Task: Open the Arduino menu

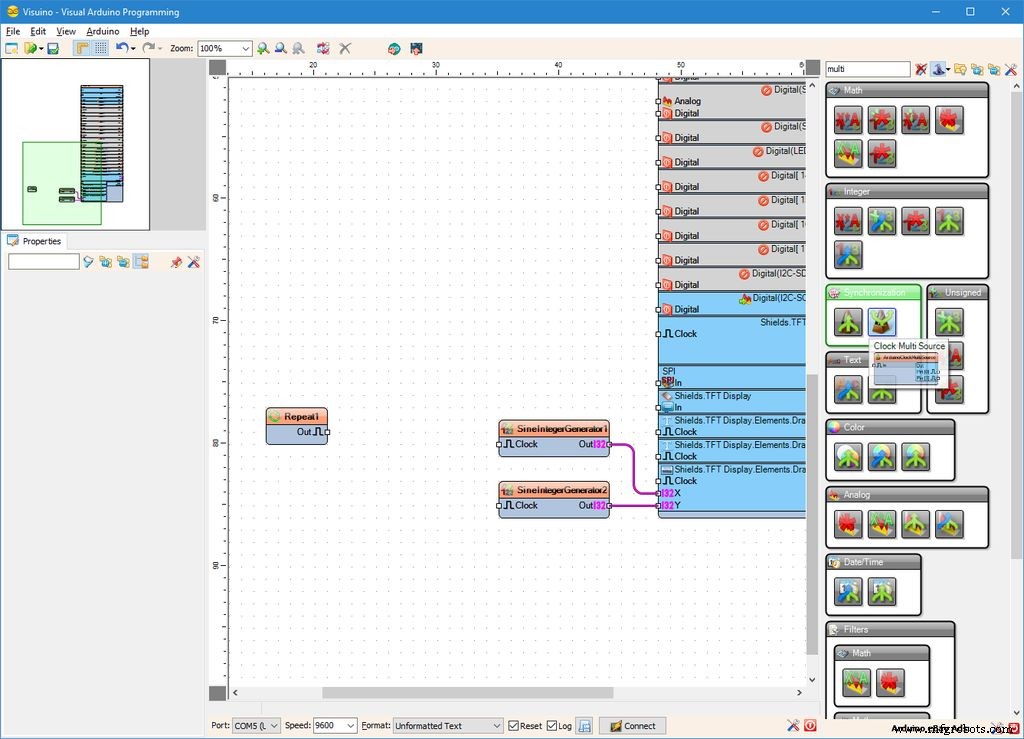Action: point(103,31)
